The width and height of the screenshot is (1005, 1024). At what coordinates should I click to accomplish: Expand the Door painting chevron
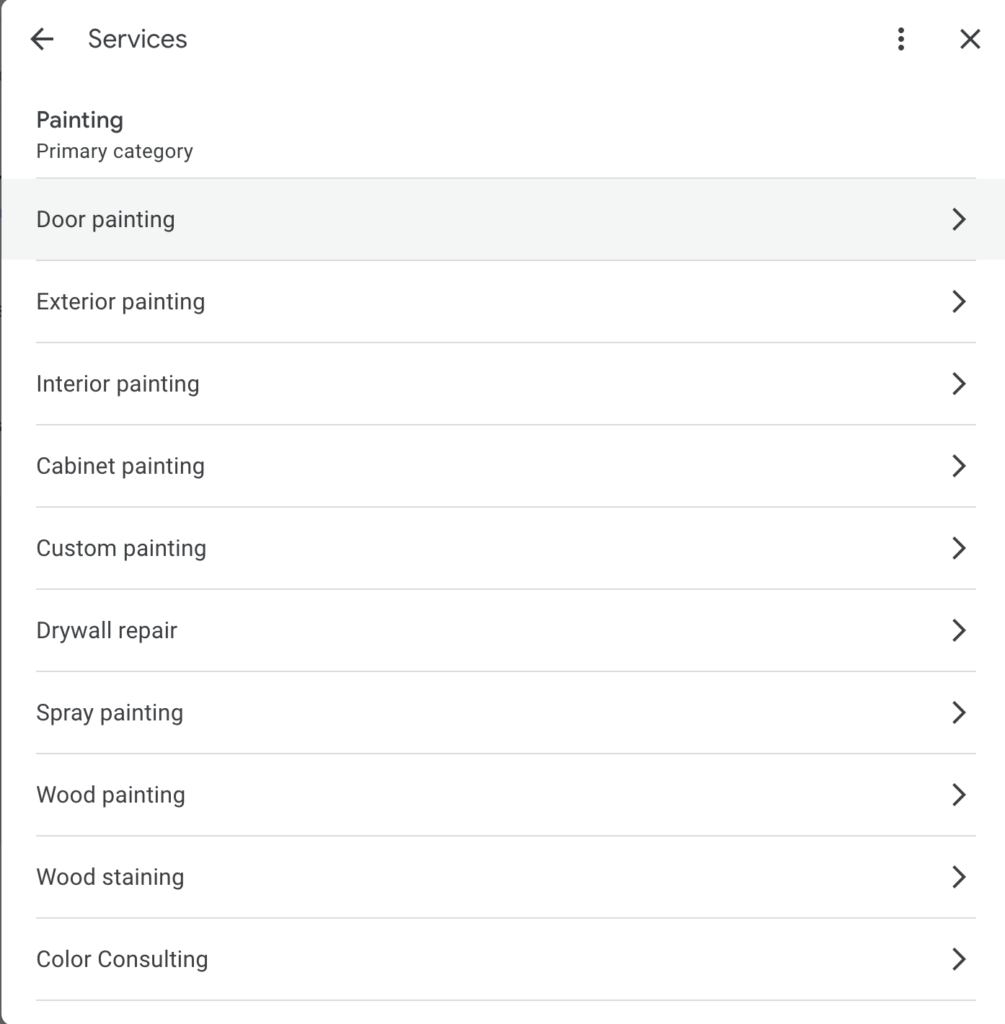pos(958,220)
